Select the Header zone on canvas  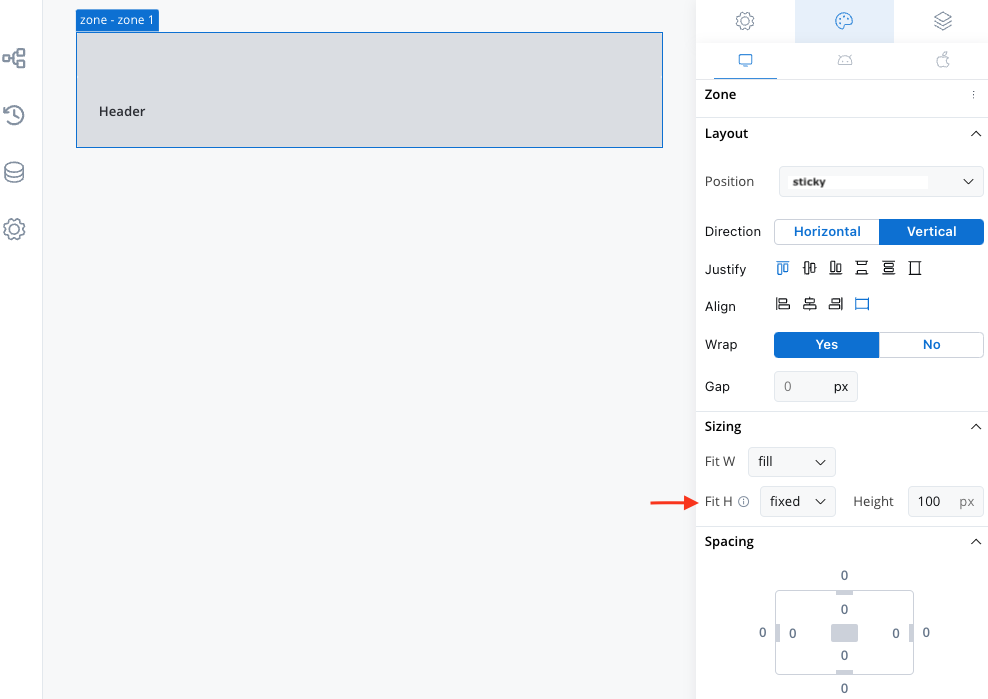tap(369, 90)
